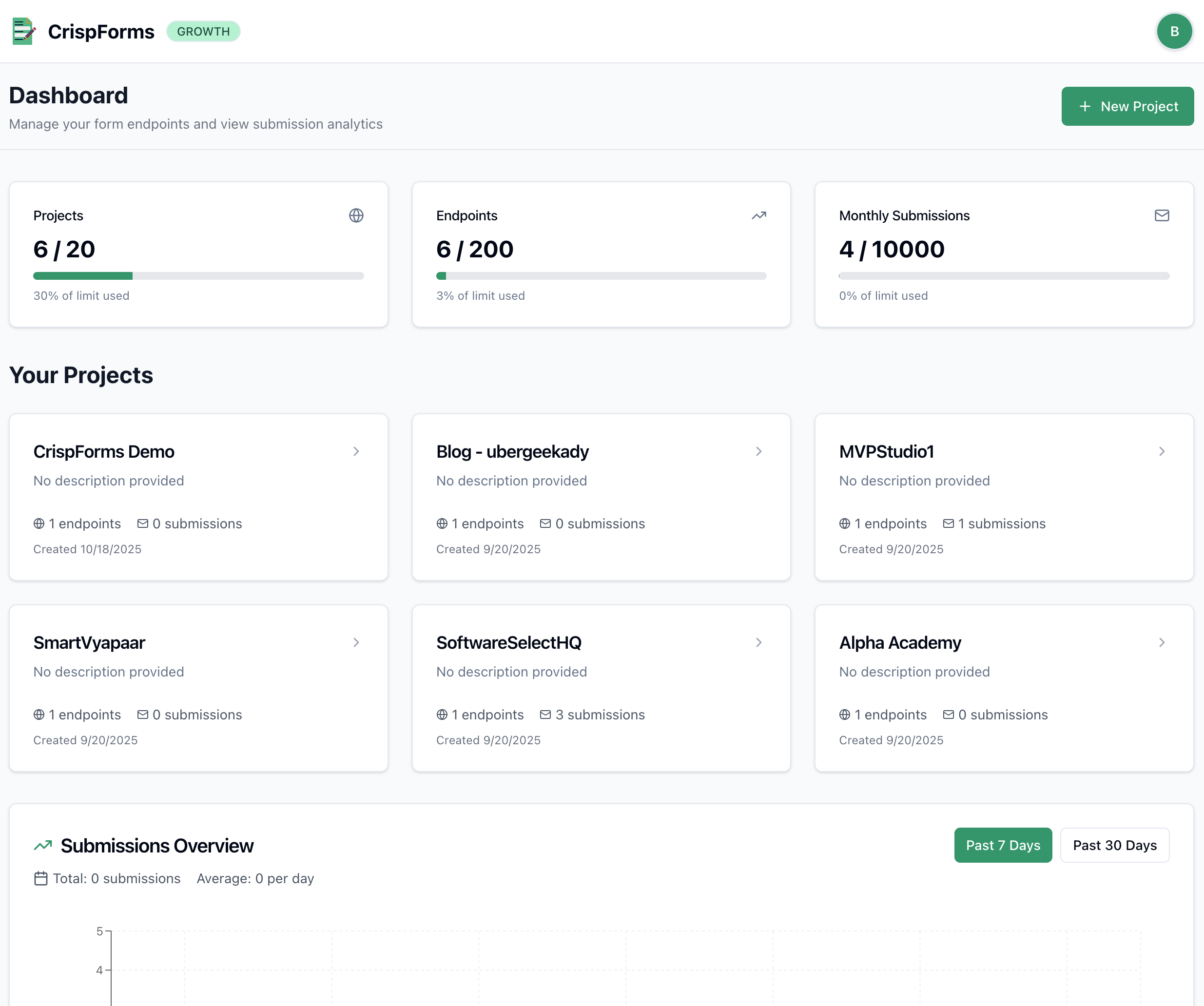Click the envelope icon in Monthly Submissions card
Image resolution: width=1204 pixels, height=1006 pixels.
1162,215
